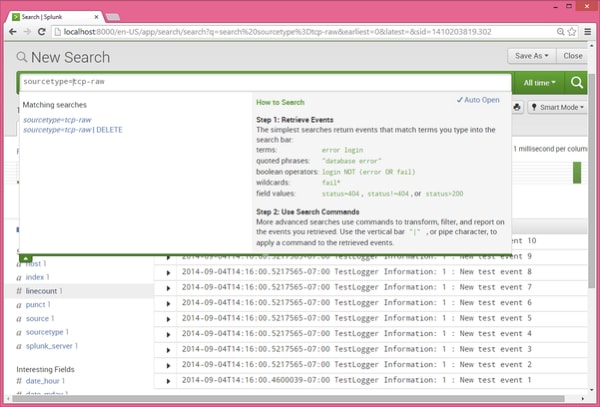Collapse search assistant with green arrow tab
This screenshot has height=407, width=600.
[x=26, y=258]
